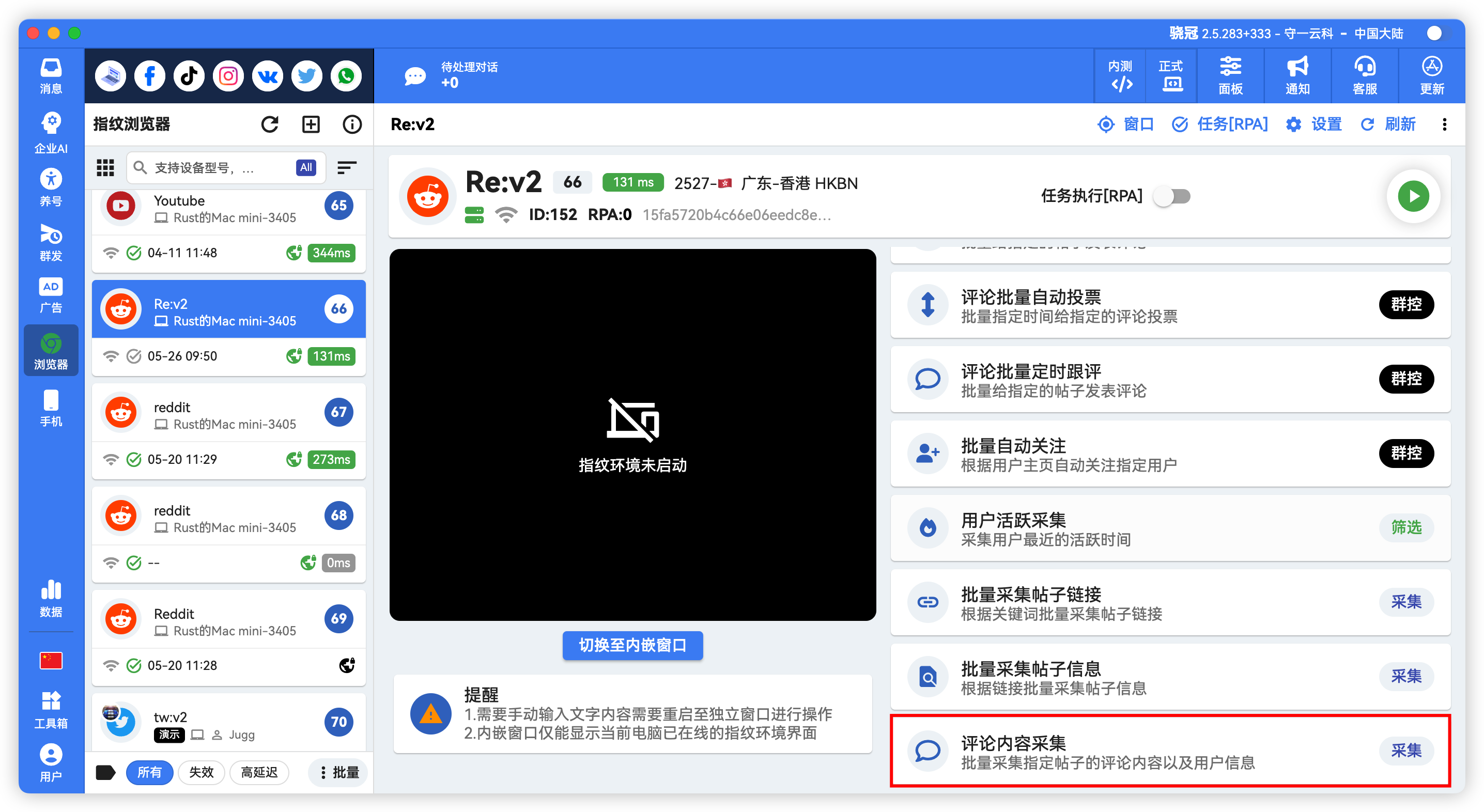Viewport: 1484px width, 812px height.
Task: Start the Re:v2 environment with play button
Action: [x=1413, y=196]
